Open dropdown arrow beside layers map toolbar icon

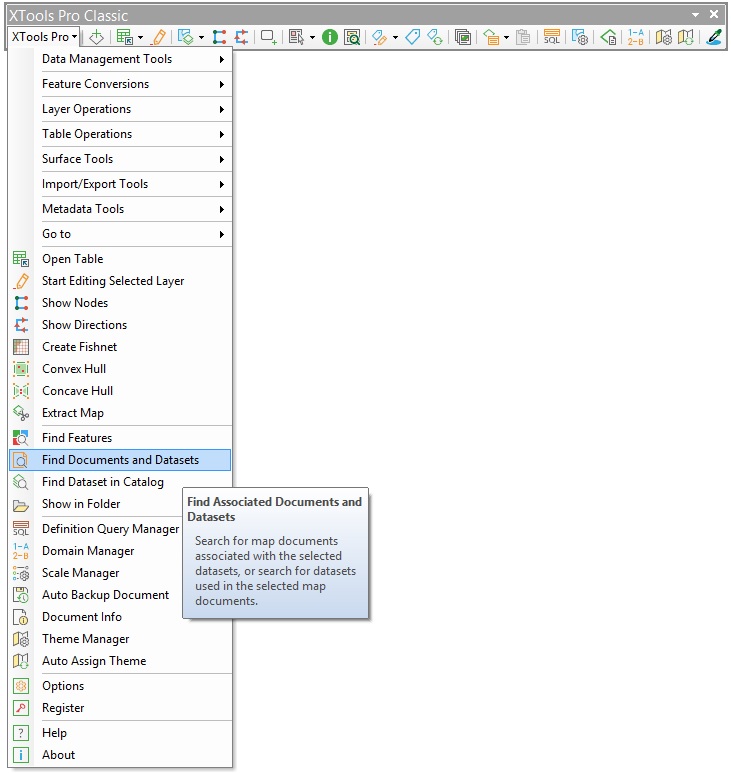tap(201, 37)
